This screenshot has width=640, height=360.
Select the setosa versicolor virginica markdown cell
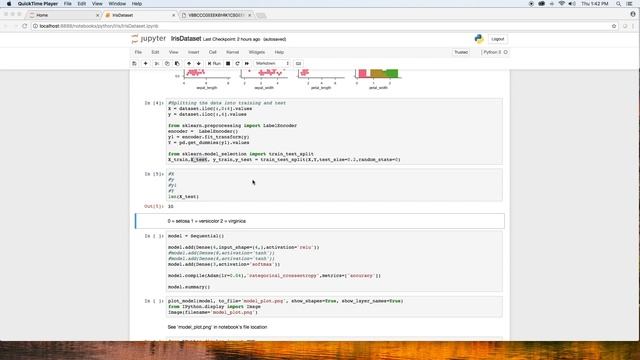tap(320, 221)
